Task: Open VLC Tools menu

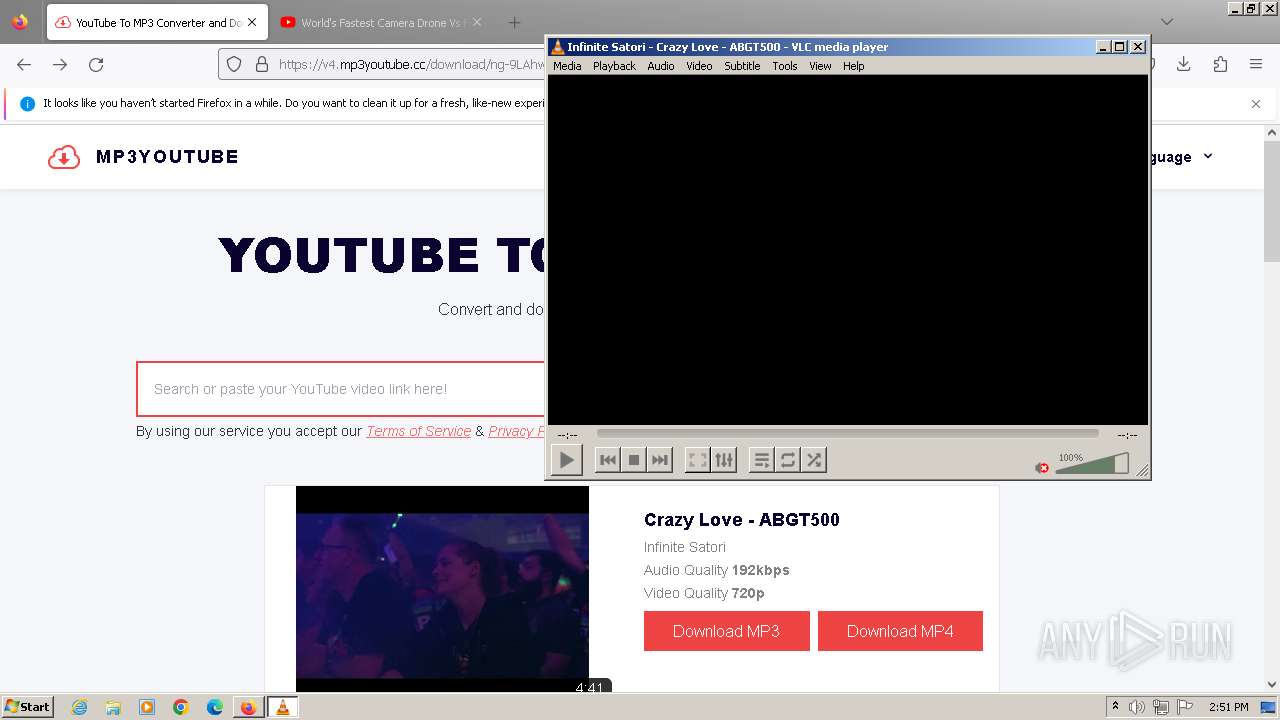Action: pos(785,66)
